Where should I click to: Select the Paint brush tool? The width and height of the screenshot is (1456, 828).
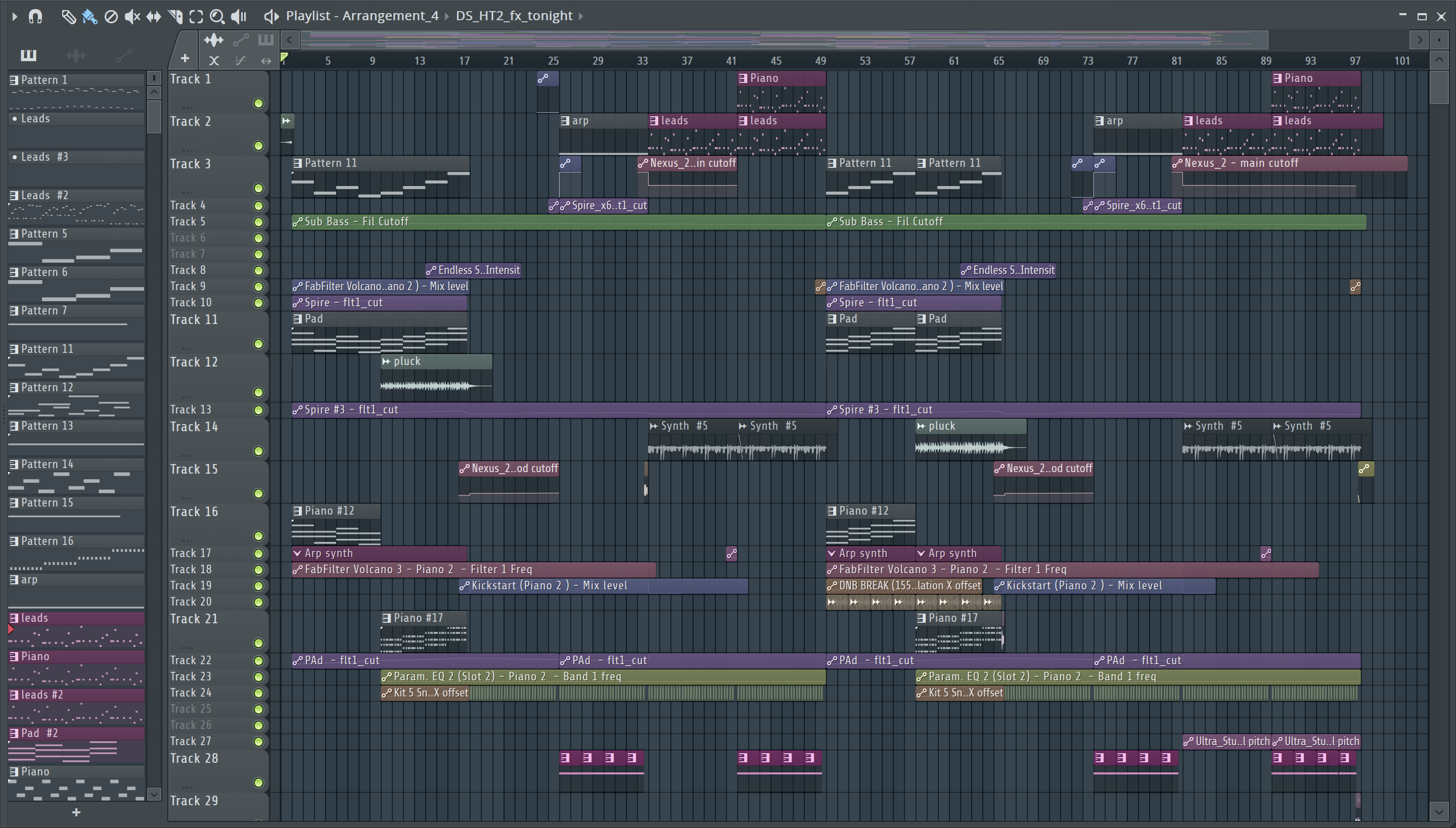(x=89, y=17)
